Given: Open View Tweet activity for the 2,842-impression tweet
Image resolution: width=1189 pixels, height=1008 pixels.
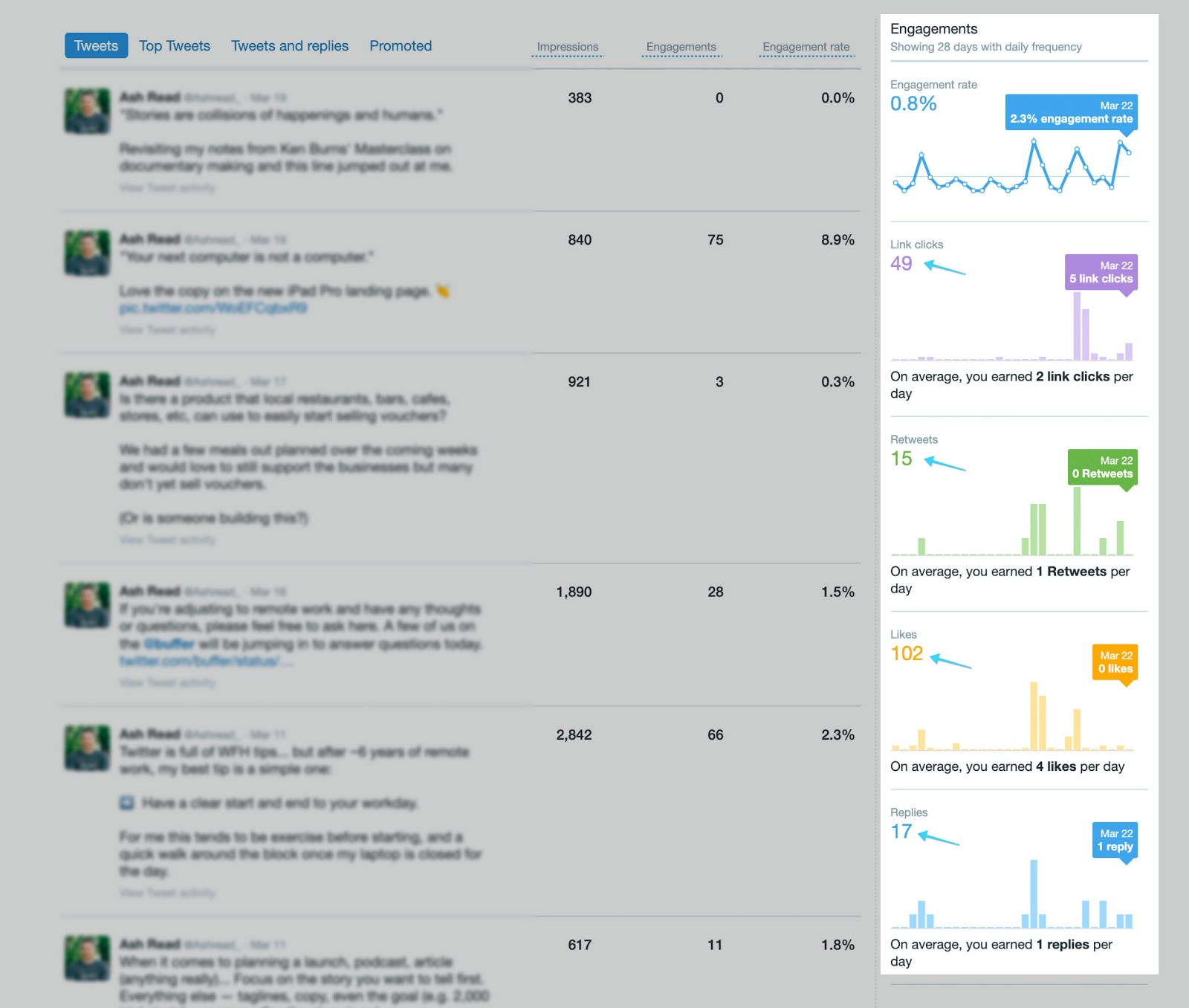Looking at the screenshot, I should click(167, 893).
